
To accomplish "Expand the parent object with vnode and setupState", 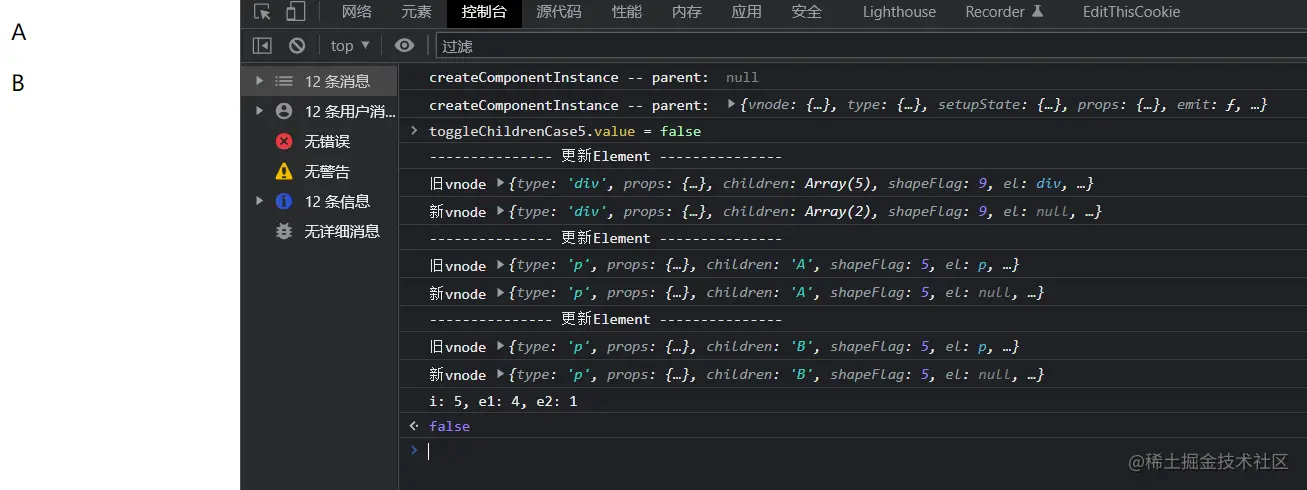I will [x=732, y=105].
